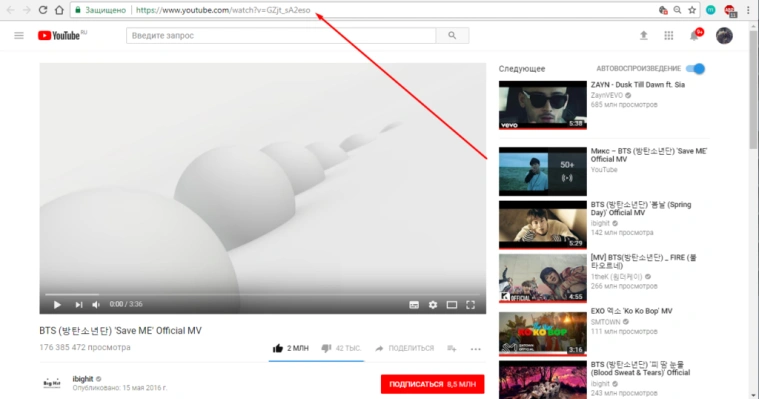This screenshot has width=759, height=399.
Task: Click the ПОДЕЛИТЬСЯ share button
Action: coord(405,348)
